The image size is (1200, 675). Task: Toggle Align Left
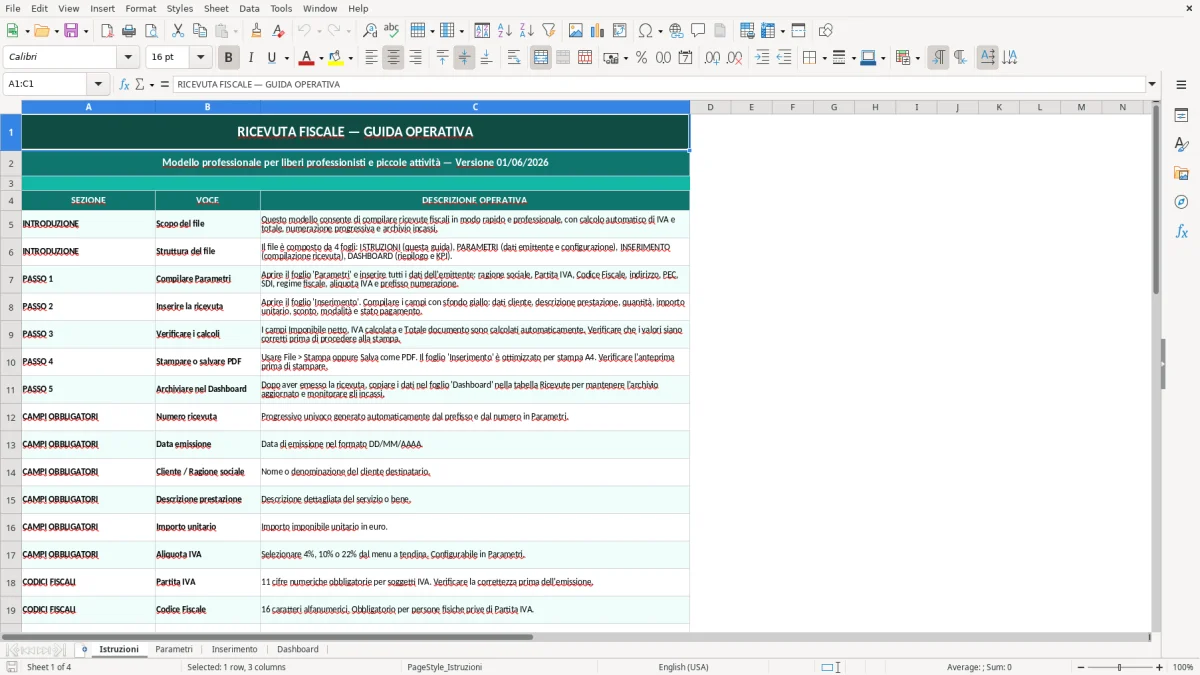(x=371, y=58)
